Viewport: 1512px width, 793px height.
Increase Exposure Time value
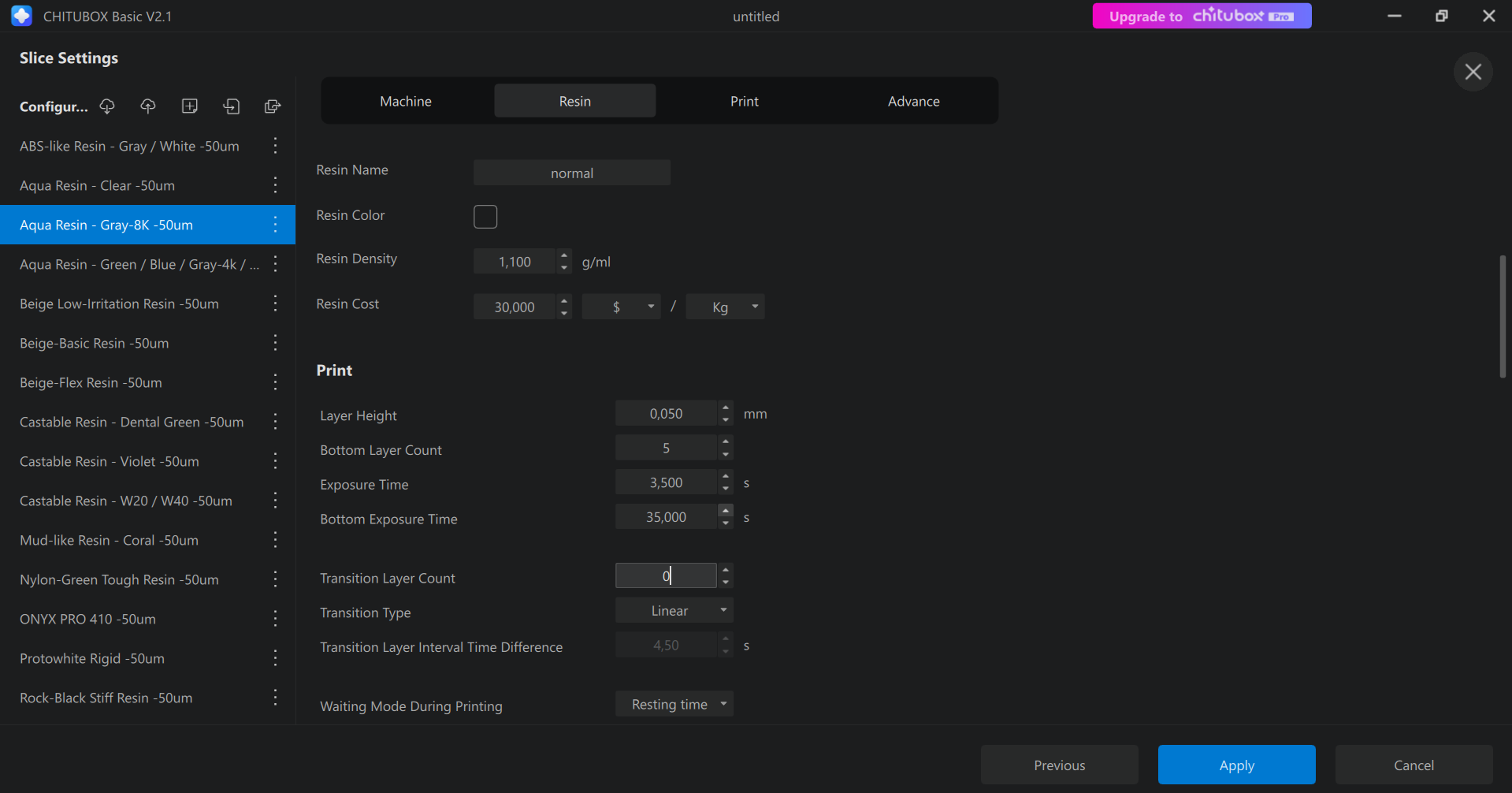pyautogui.click(x=726, y=476)
